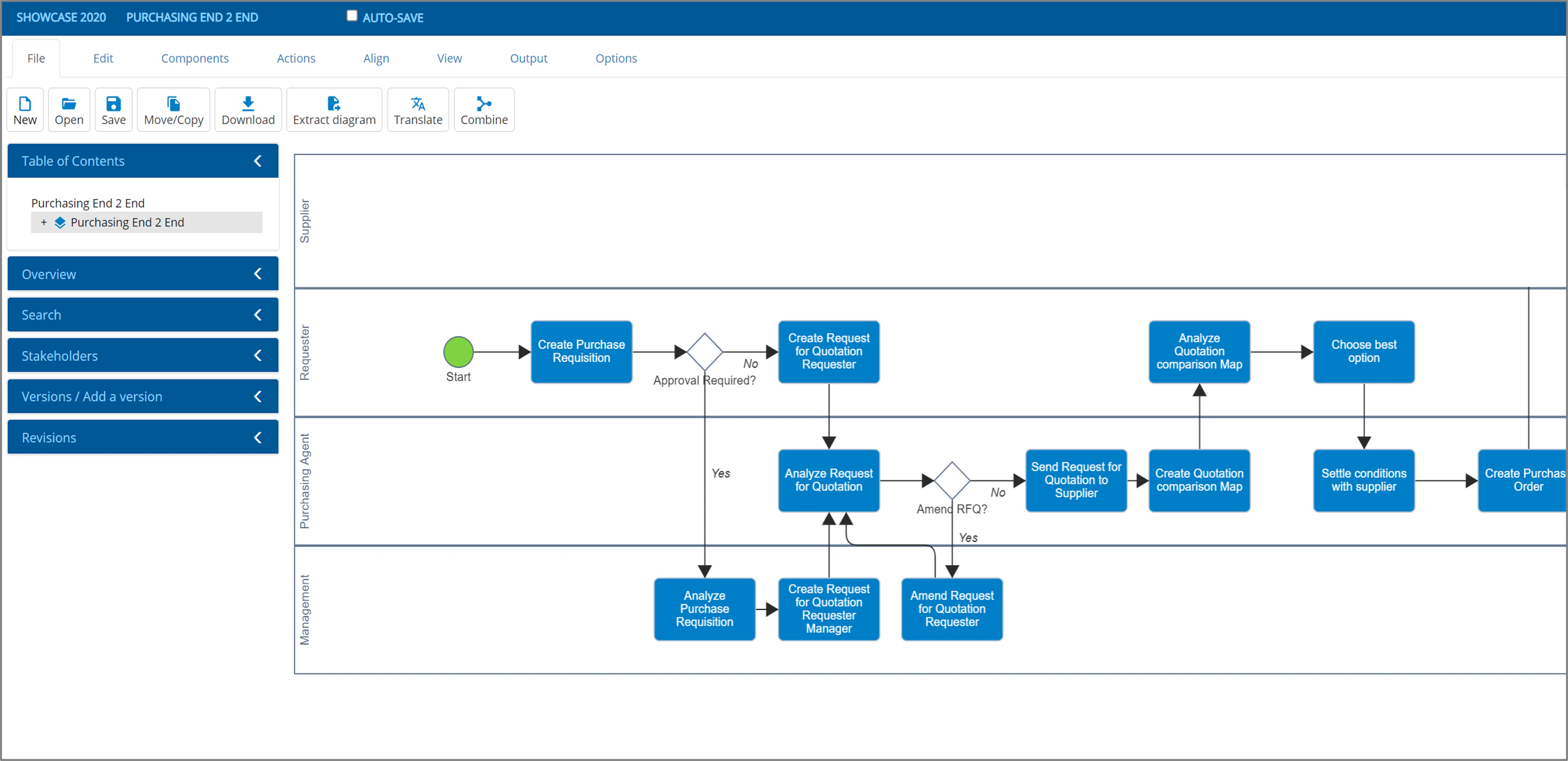Click the green Start event circle
The image size is (1568, 761).
coord(458,351)
